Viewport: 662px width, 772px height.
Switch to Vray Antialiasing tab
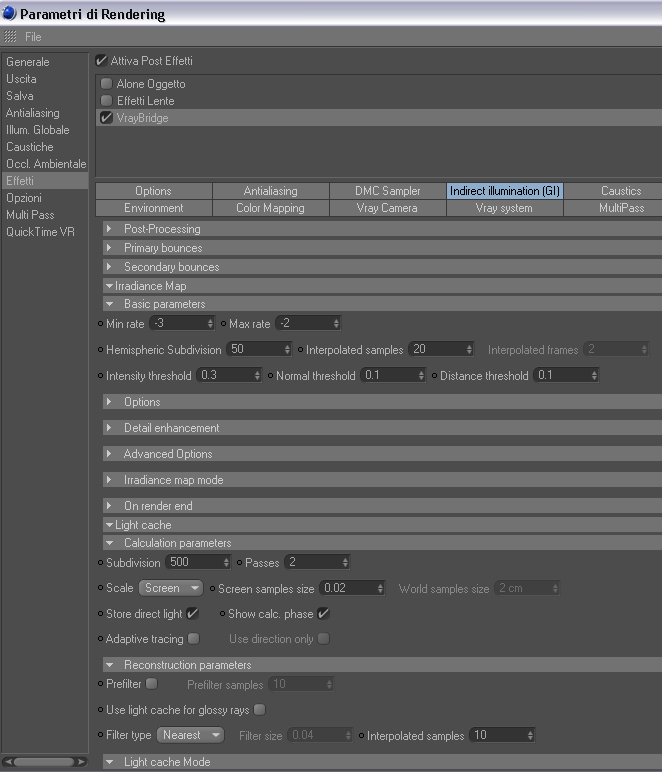tap(270, 191)
